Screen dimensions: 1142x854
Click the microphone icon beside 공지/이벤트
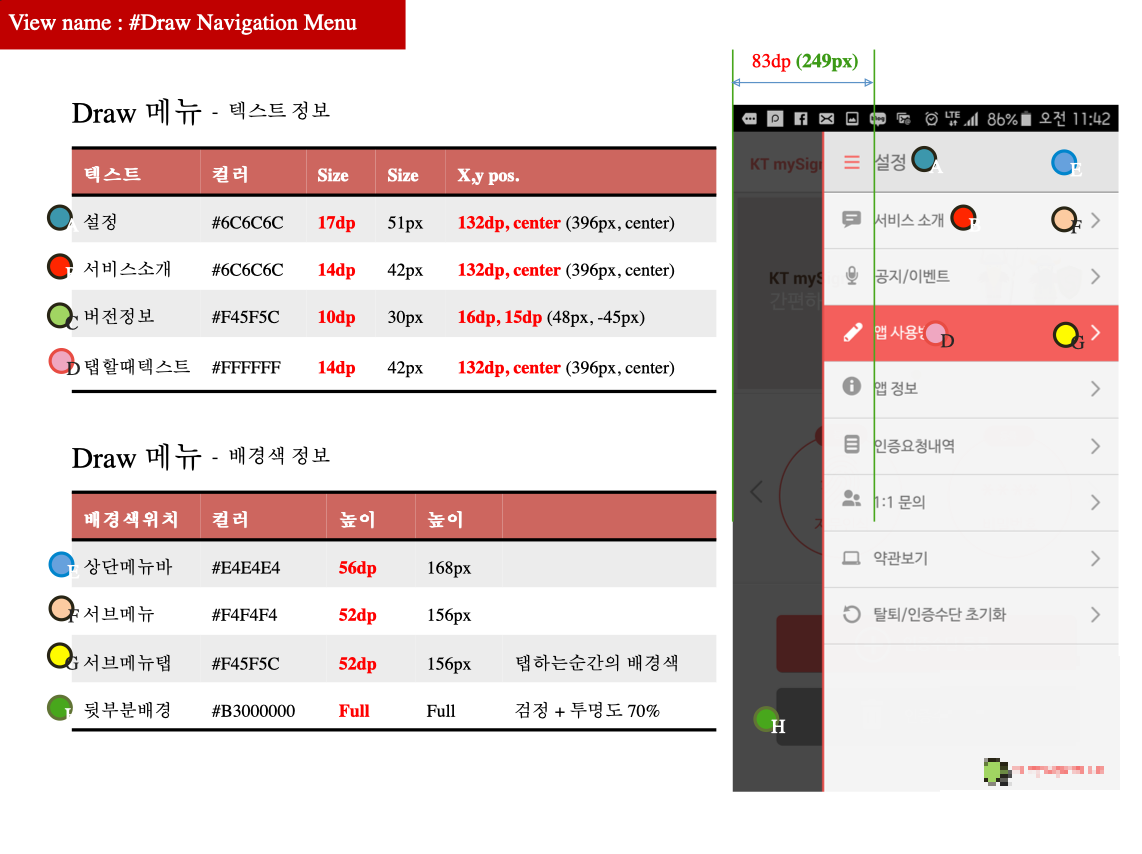click(x=852, y=276)
